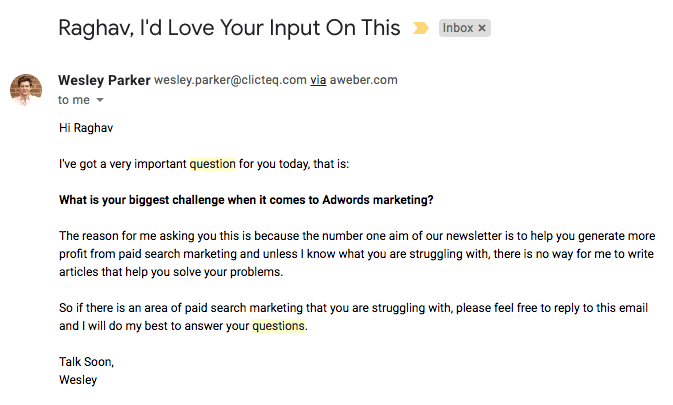The height and width of the screenshot is (405, 673).
Task: Click the "Talk Soon," closing line
Action: 86,362
